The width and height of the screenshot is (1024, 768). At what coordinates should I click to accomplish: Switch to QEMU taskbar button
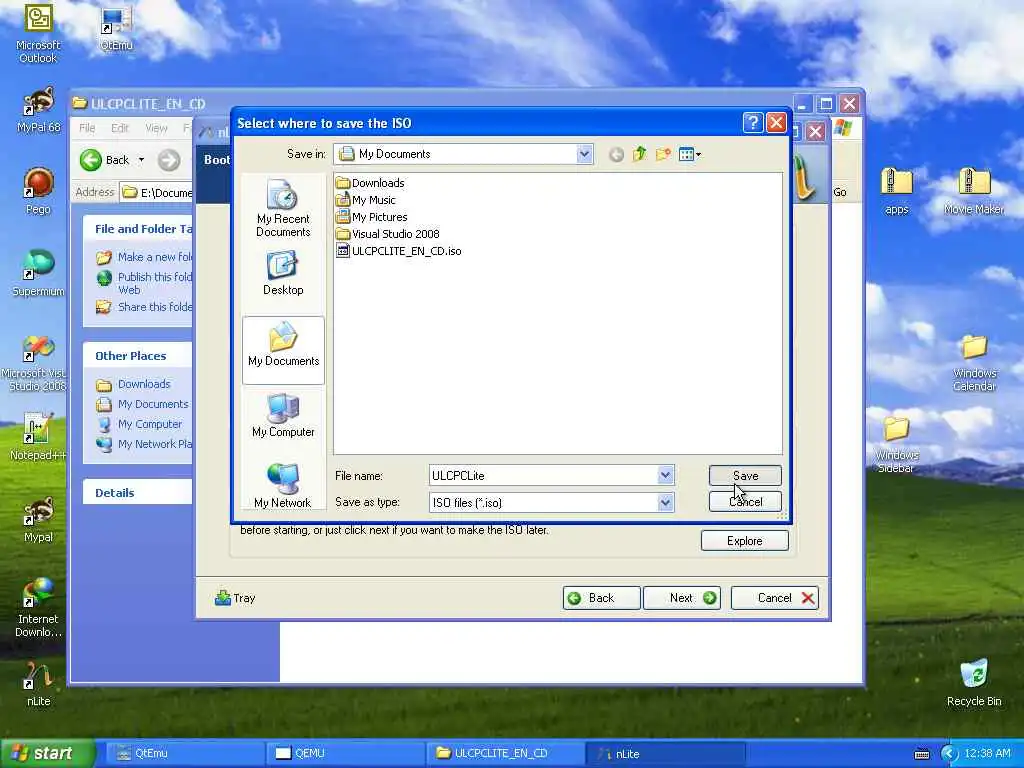click(345, 753)
